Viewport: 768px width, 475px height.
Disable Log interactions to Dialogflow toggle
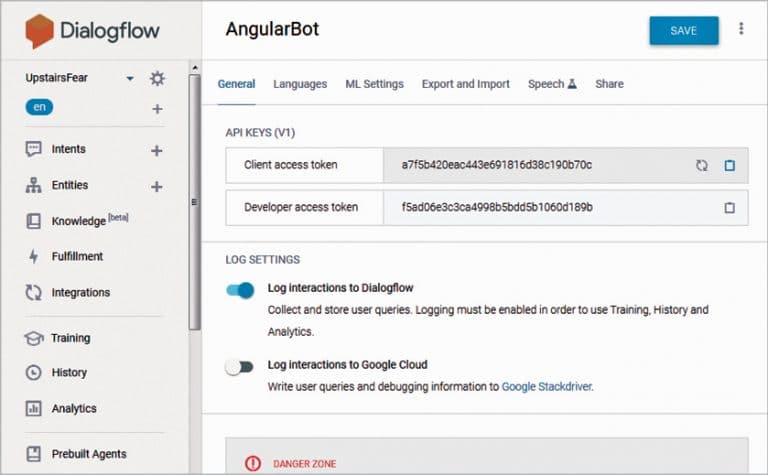pyautogui.click(x=240, y=290)
